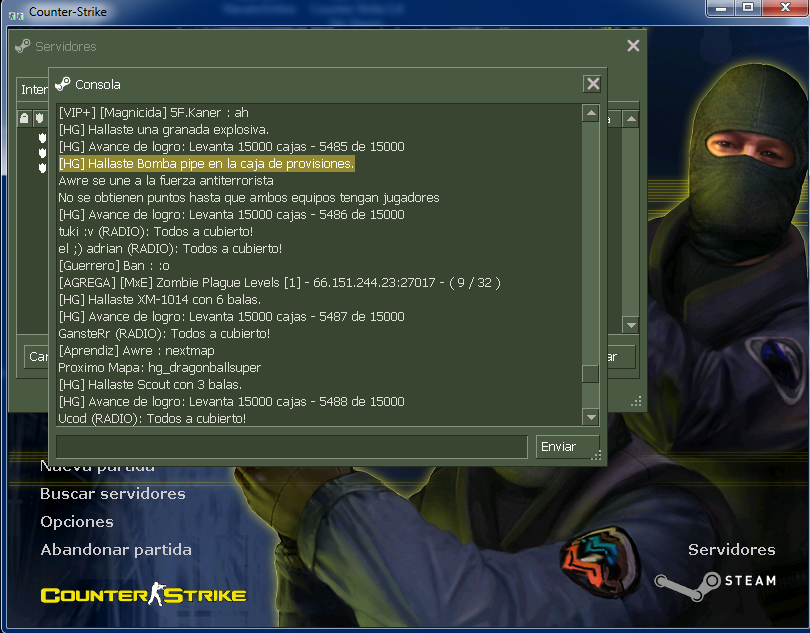Click the padlock column header icon
810x633 pixels.
[24, 118]
